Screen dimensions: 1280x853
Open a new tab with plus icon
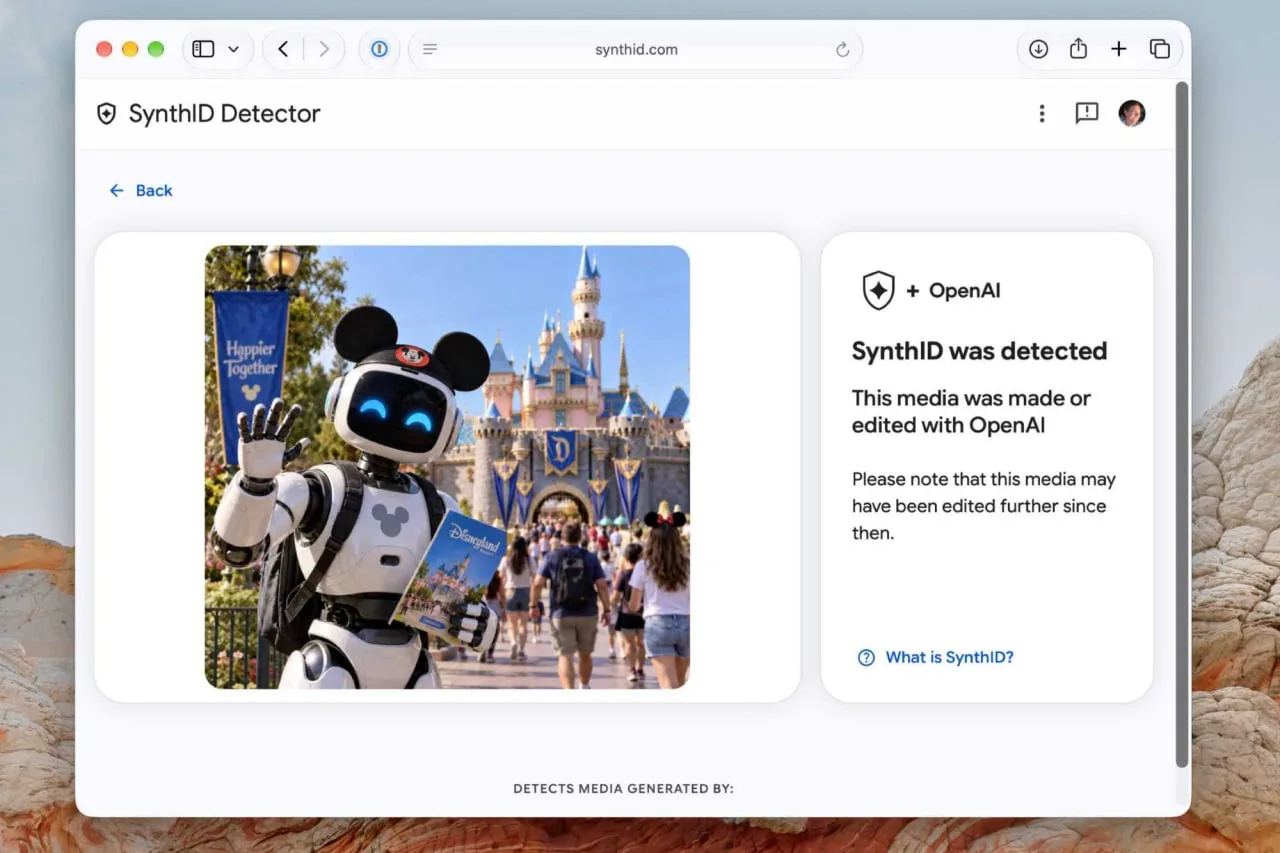pyautogui.click(x=1119, y=49)
